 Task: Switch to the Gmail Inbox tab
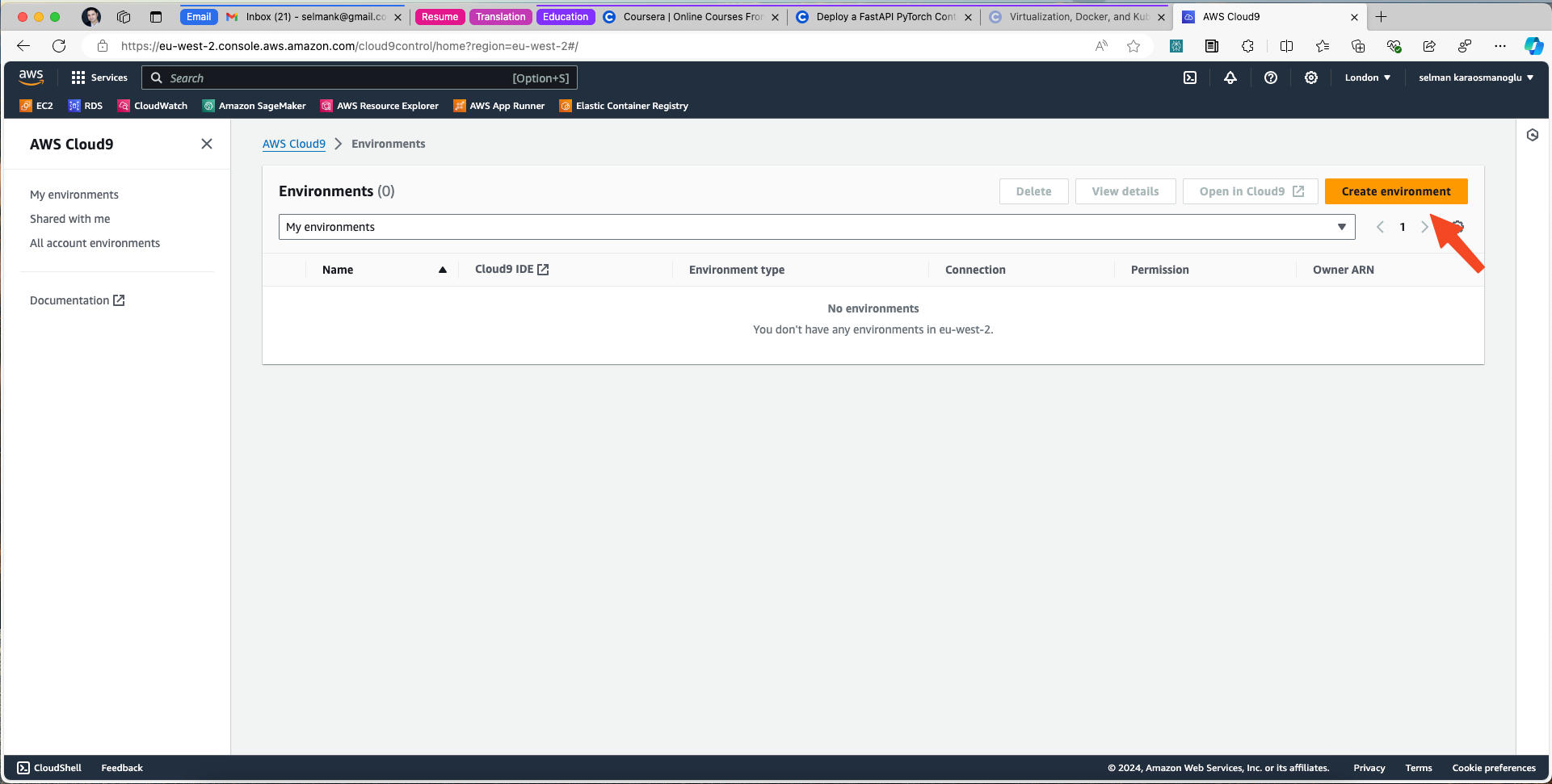(x=314, y=17)
